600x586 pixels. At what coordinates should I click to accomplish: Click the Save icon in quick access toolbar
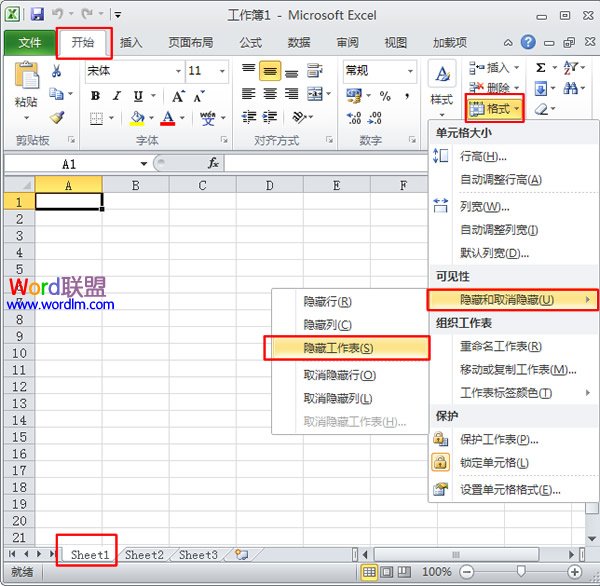(x=37, y=15)
